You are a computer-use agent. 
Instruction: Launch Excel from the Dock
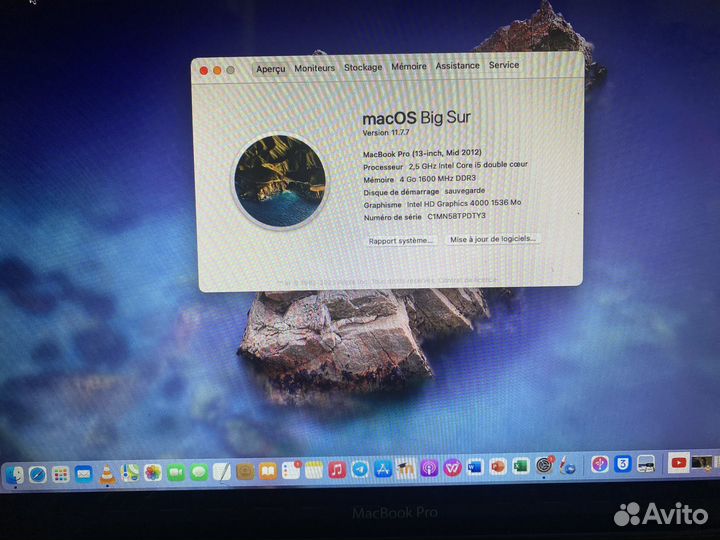521,467
